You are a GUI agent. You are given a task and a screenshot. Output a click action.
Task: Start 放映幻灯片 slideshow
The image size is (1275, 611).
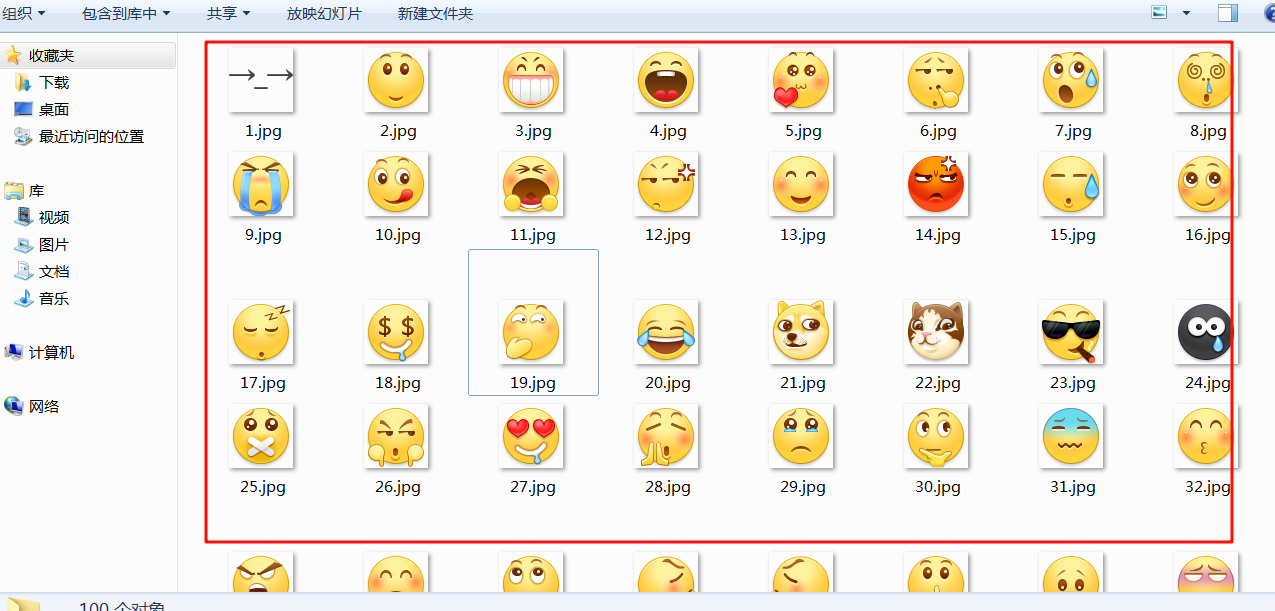[x=324, y=13]
